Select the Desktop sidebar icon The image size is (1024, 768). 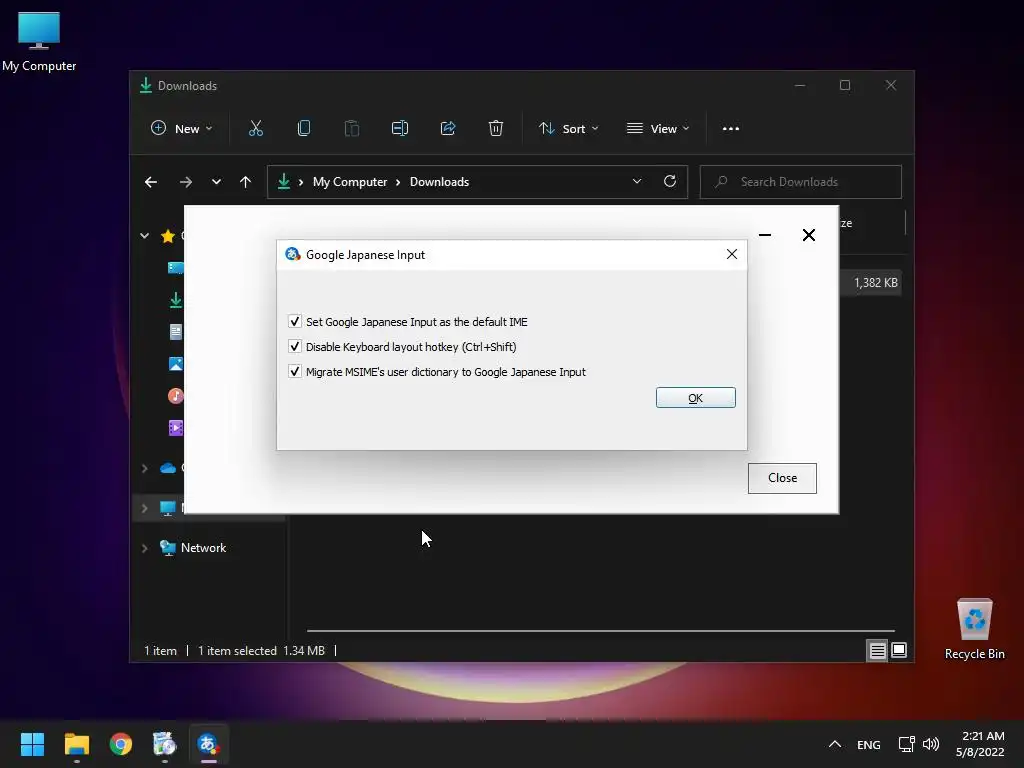tap(176, 268)
